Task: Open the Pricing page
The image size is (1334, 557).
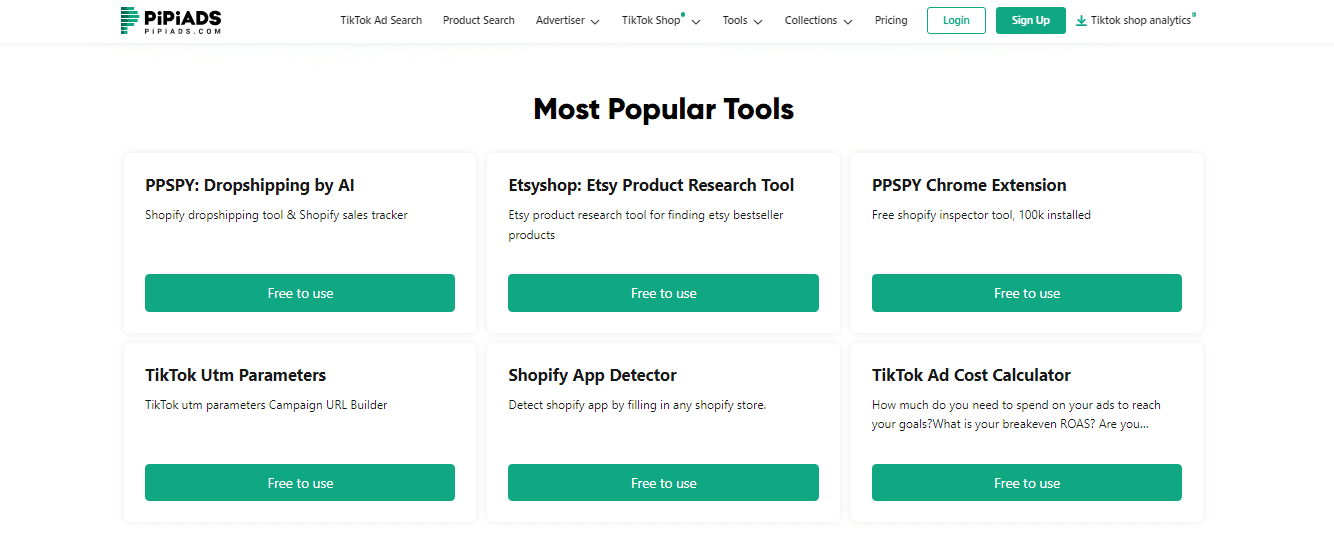Action: (x=891, y=20)
